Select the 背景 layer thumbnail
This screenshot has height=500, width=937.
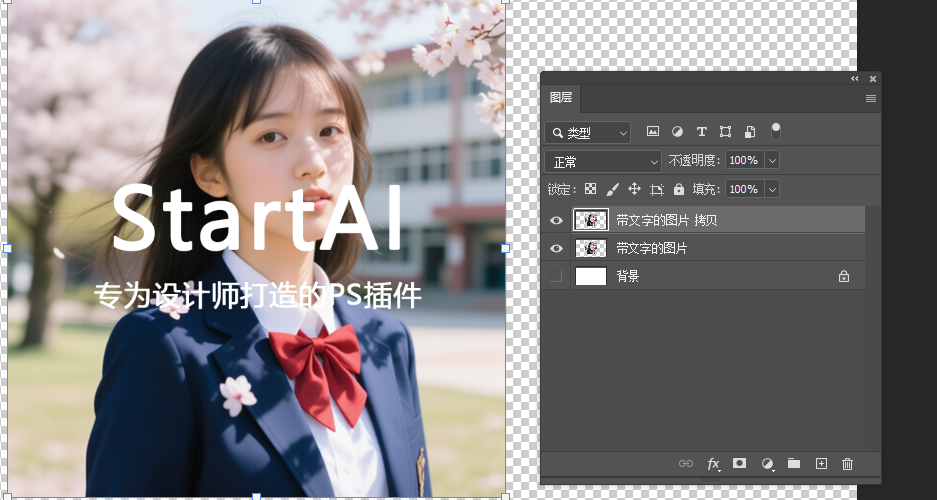click(591, 276)
